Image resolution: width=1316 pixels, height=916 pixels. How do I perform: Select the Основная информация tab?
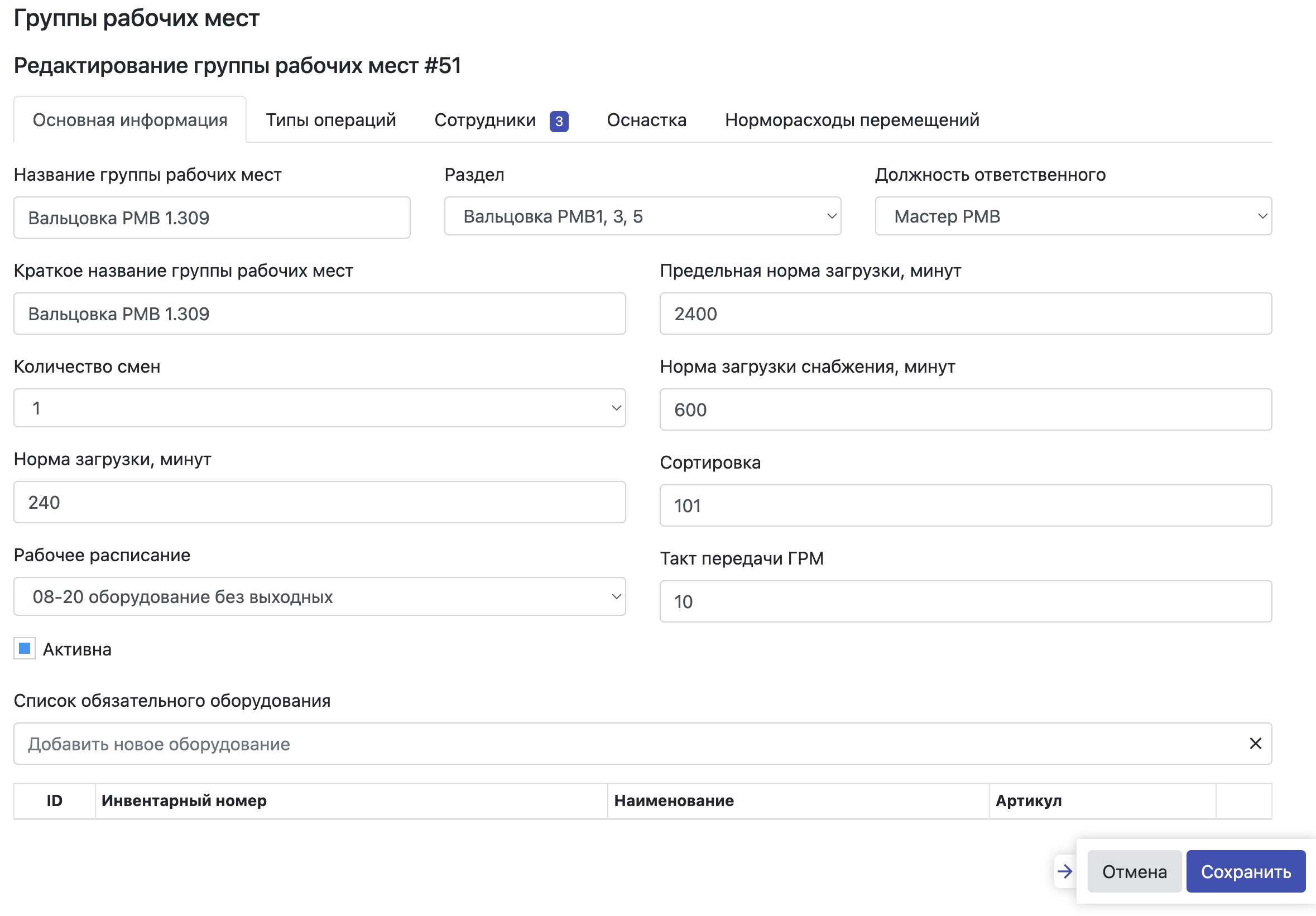[130, 120]
